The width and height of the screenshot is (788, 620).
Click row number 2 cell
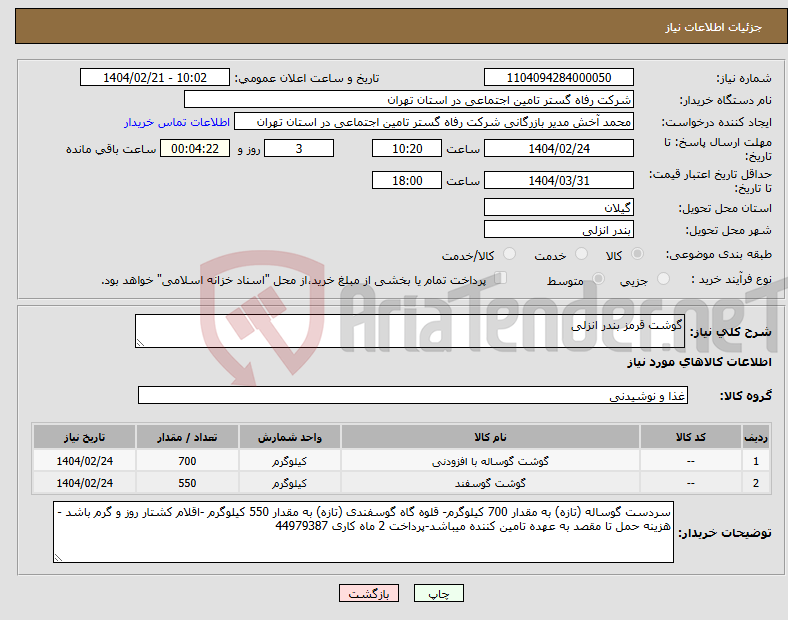coord(756,483)
